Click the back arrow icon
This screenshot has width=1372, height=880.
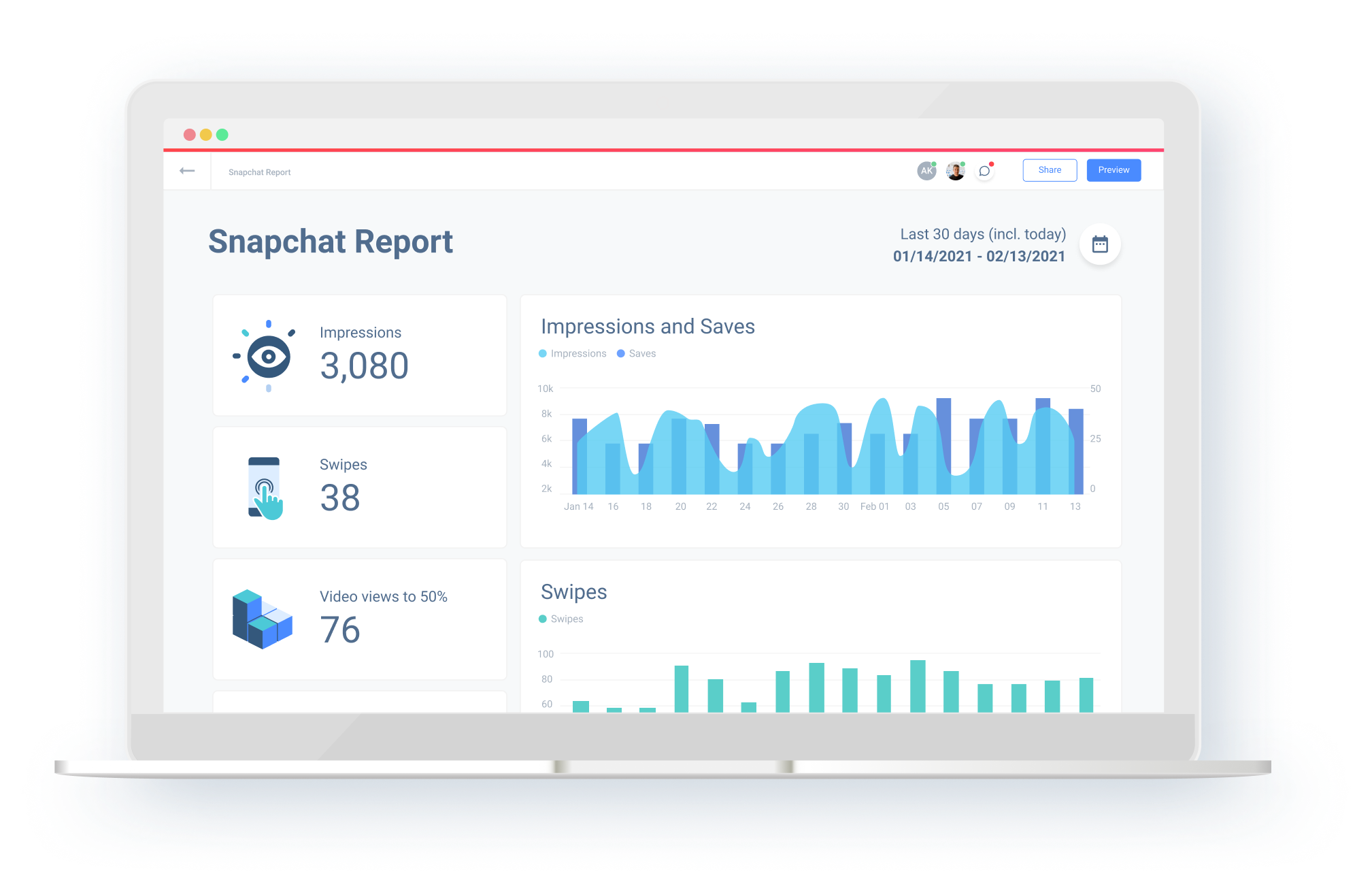pyautogui.click(x=187, y=171)
